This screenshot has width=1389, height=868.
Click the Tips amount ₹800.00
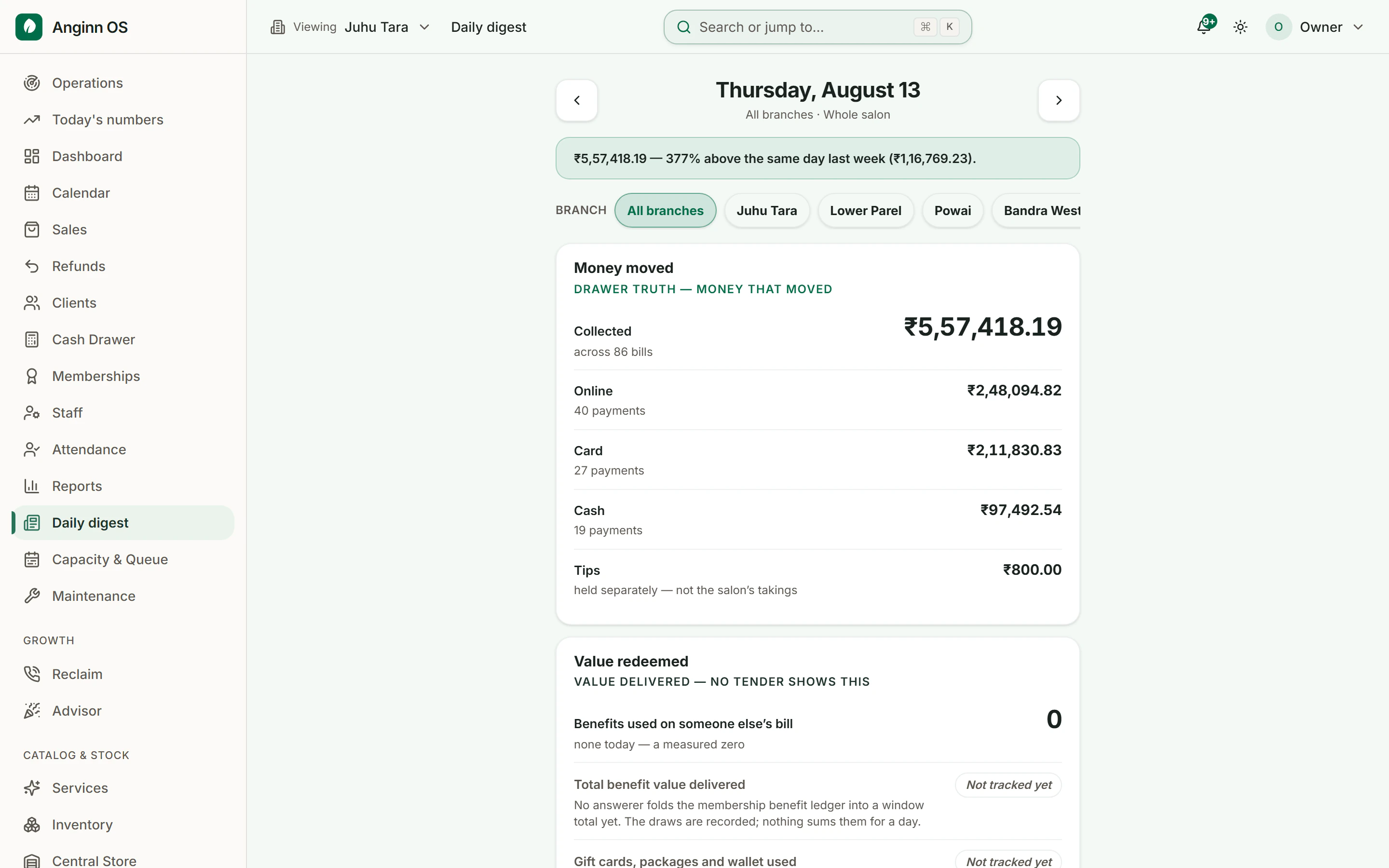pos(1032,570)
